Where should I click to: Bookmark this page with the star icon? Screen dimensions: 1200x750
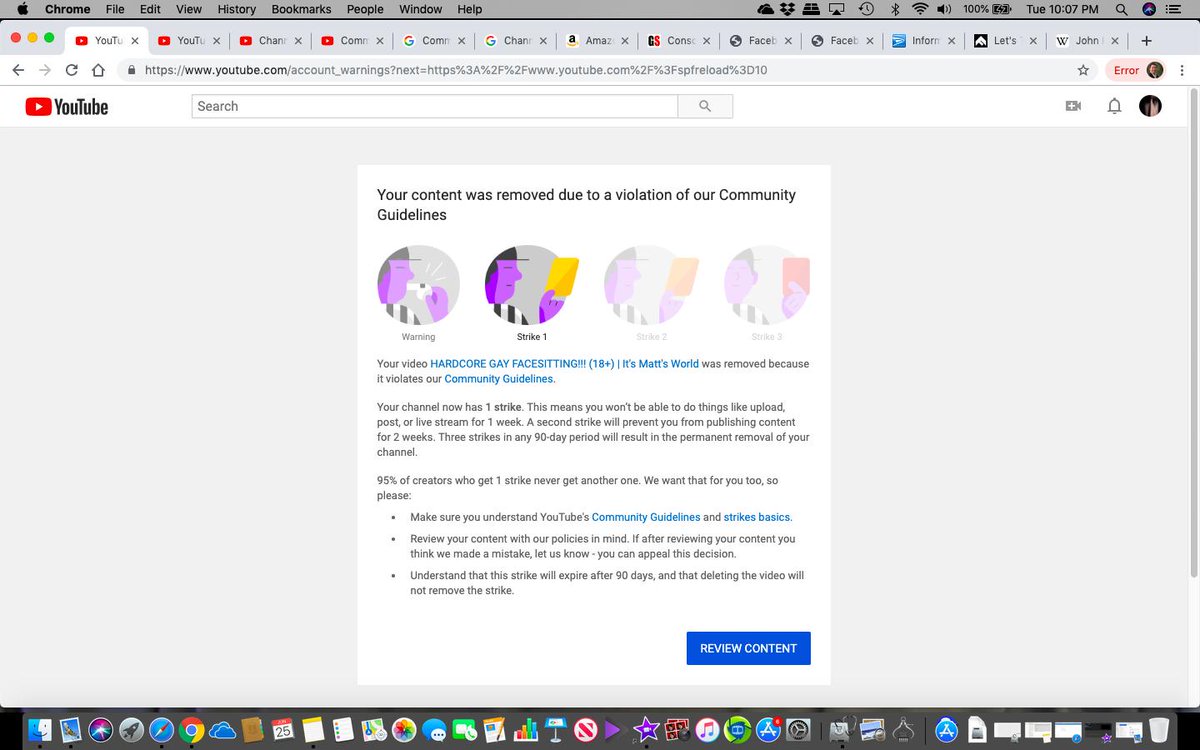click(1083, 71)
